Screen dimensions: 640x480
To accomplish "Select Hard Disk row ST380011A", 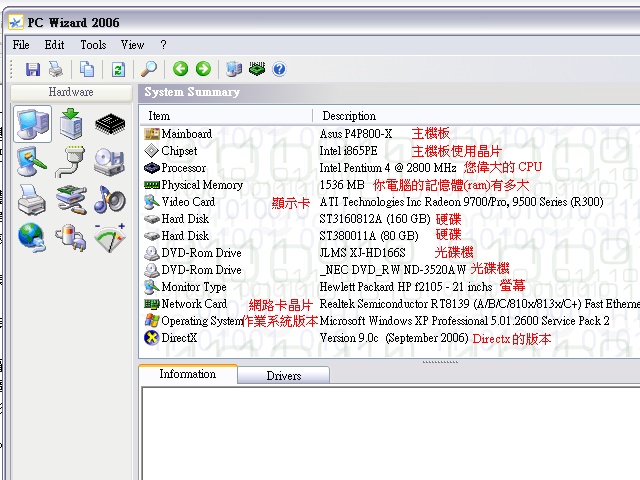I will (390, 236).
